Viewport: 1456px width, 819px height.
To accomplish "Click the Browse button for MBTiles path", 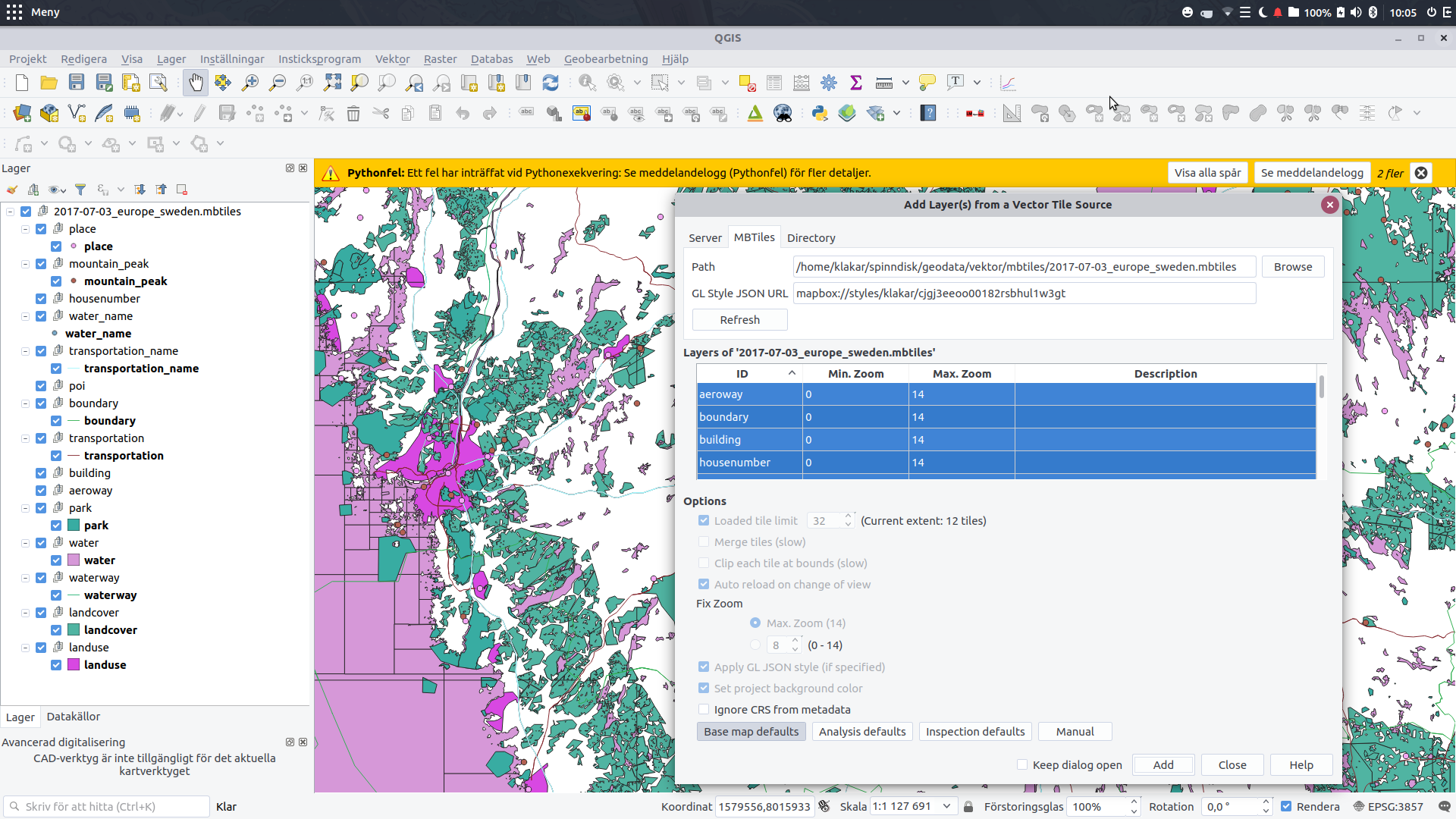I will pyautogui.click(x=1293, y=266).
